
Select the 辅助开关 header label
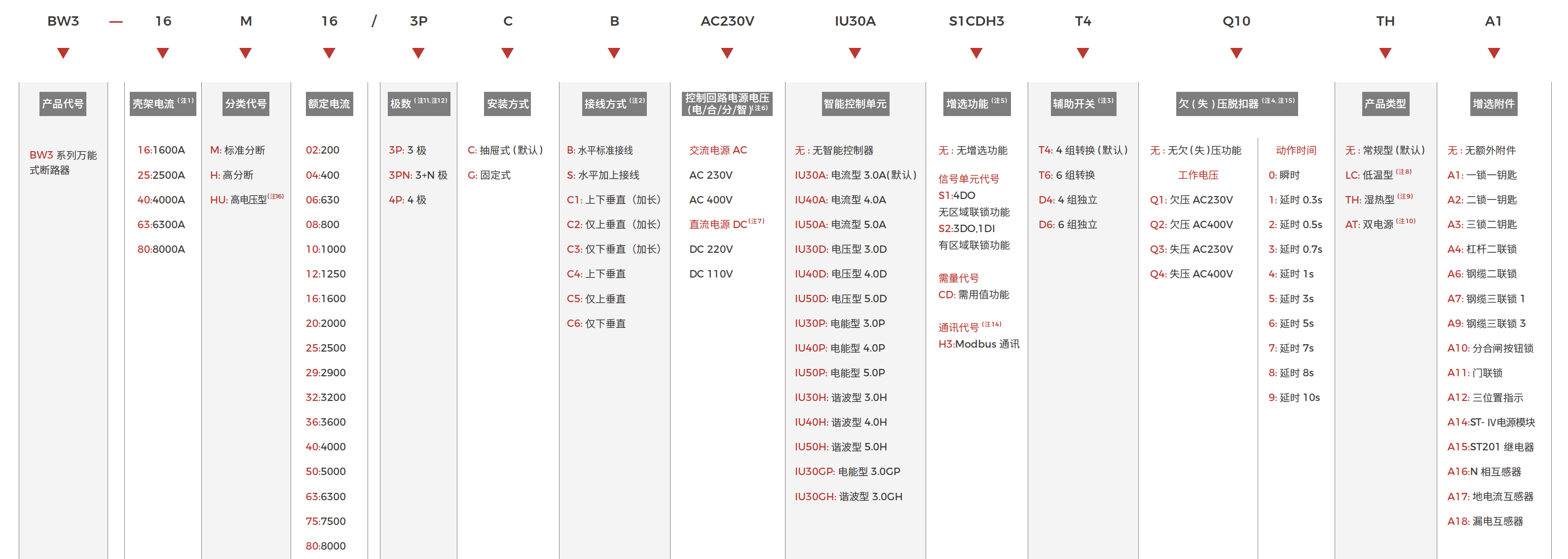pyautogui.click(x=1083, y=104)
